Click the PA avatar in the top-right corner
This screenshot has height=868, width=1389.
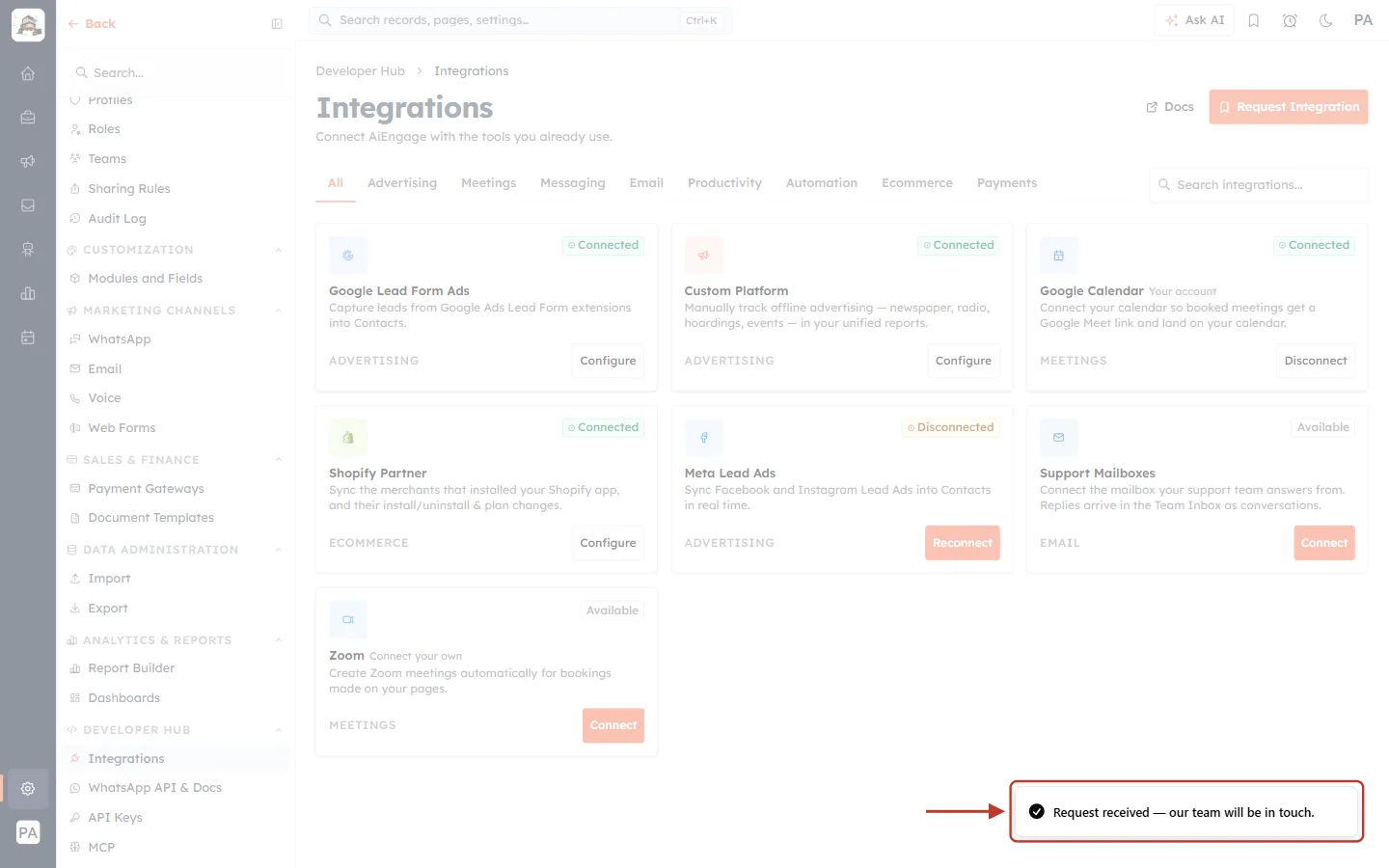(x=1363, y=20)
